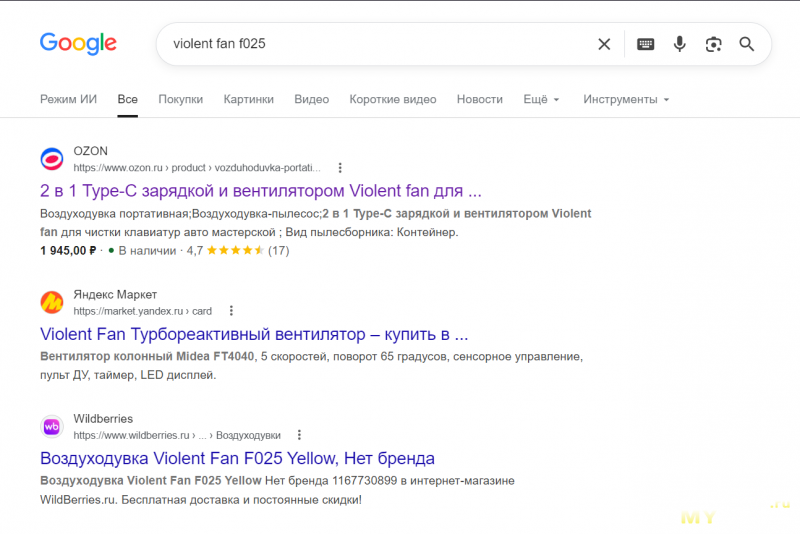
Task: Open 'Violent Fan Турбореактивный вентилятор' link
Action: point(254,334)
